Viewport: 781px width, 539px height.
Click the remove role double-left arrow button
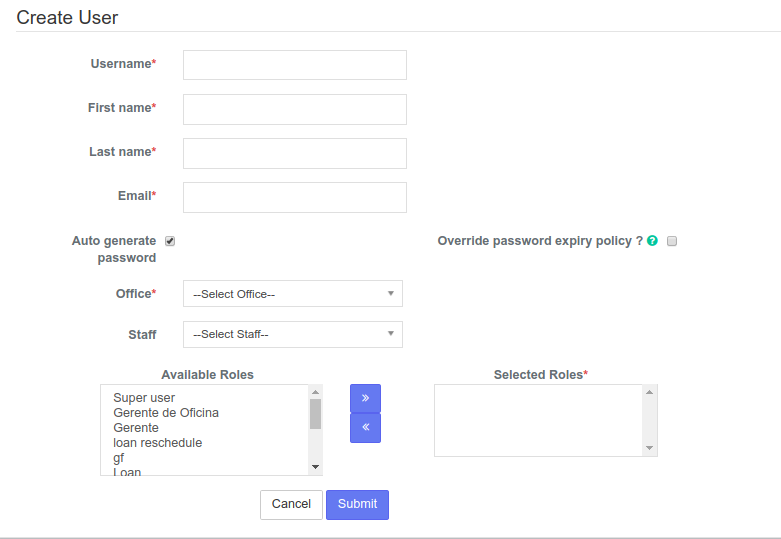coord(365,427)
